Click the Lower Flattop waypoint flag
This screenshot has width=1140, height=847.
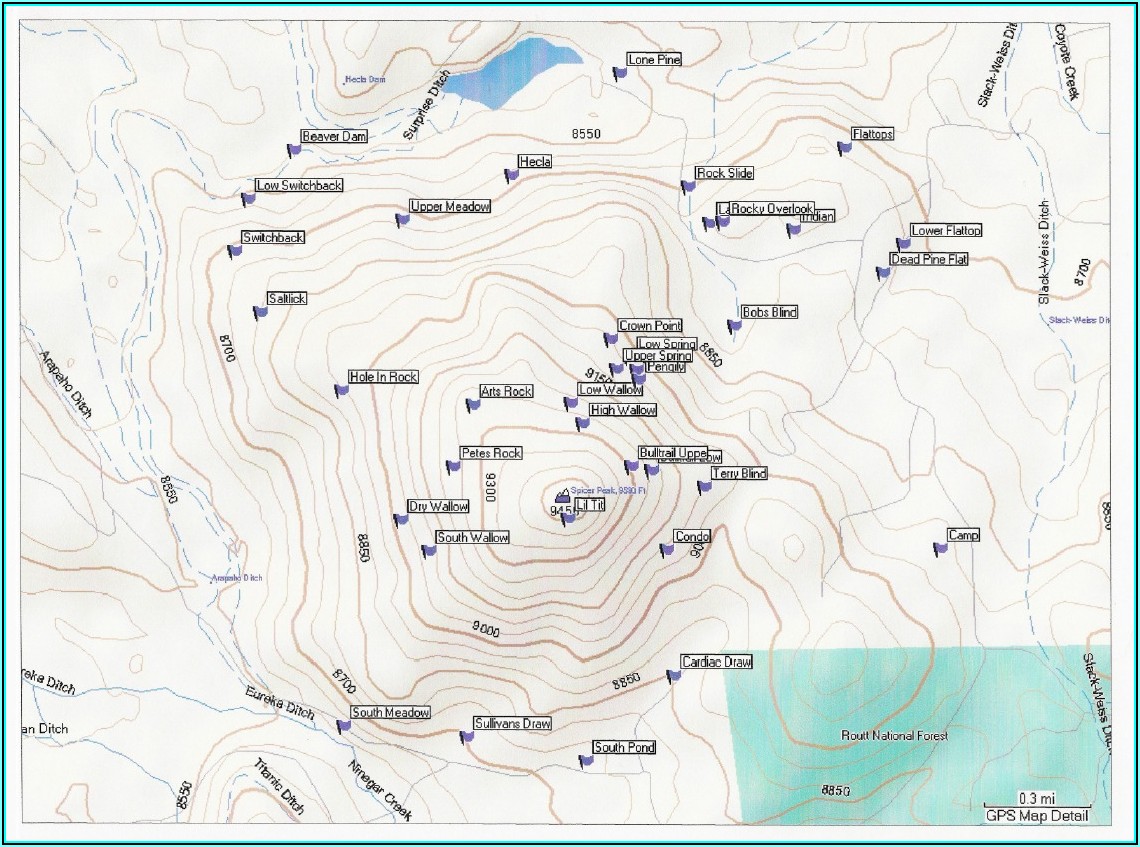pos(903,244)
